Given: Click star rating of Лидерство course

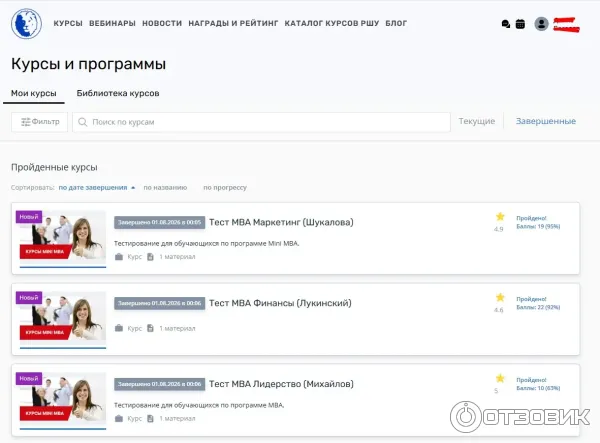Looking at the screenshot, I should 500,378.
